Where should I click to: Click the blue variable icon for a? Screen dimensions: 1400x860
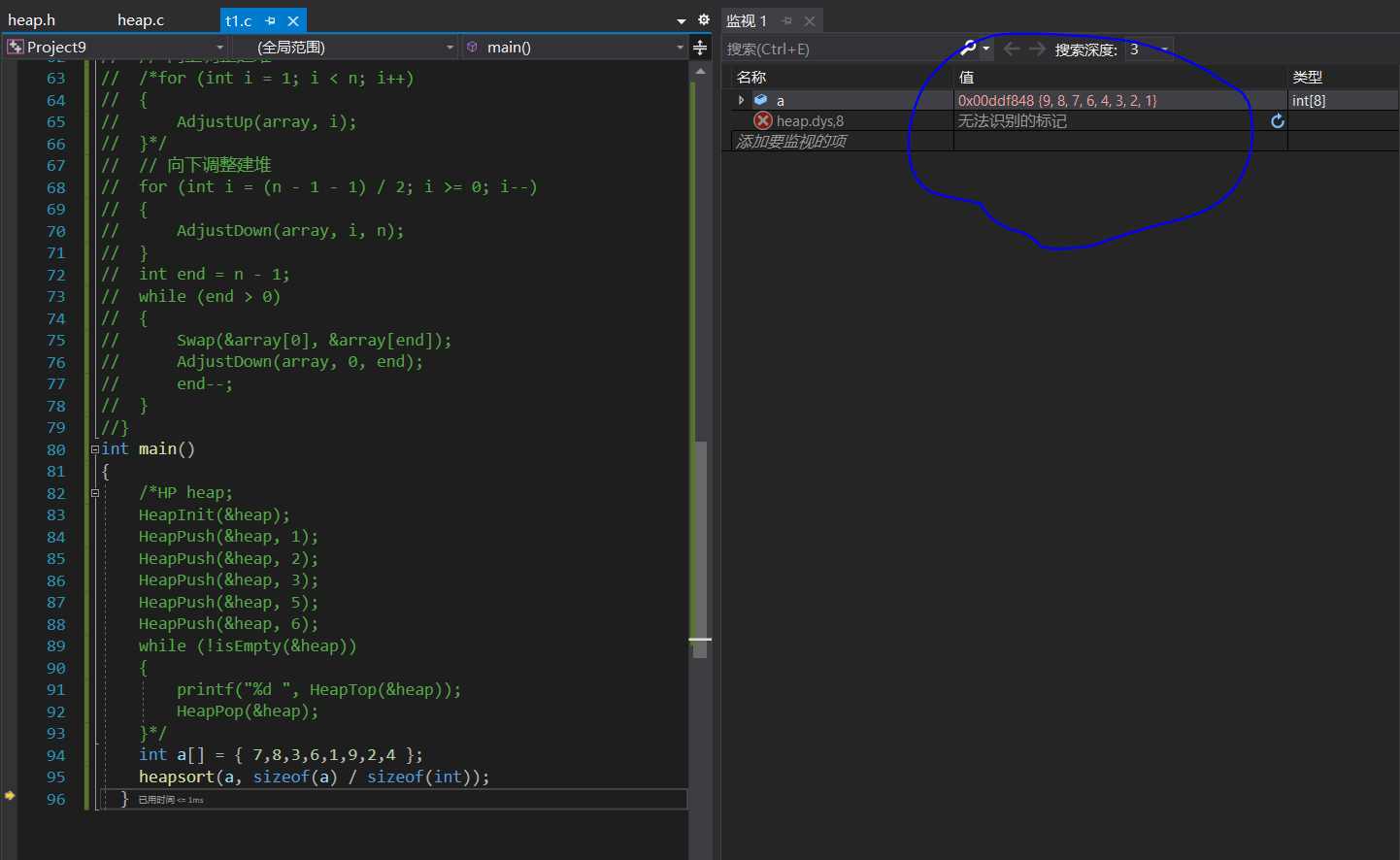761,100
